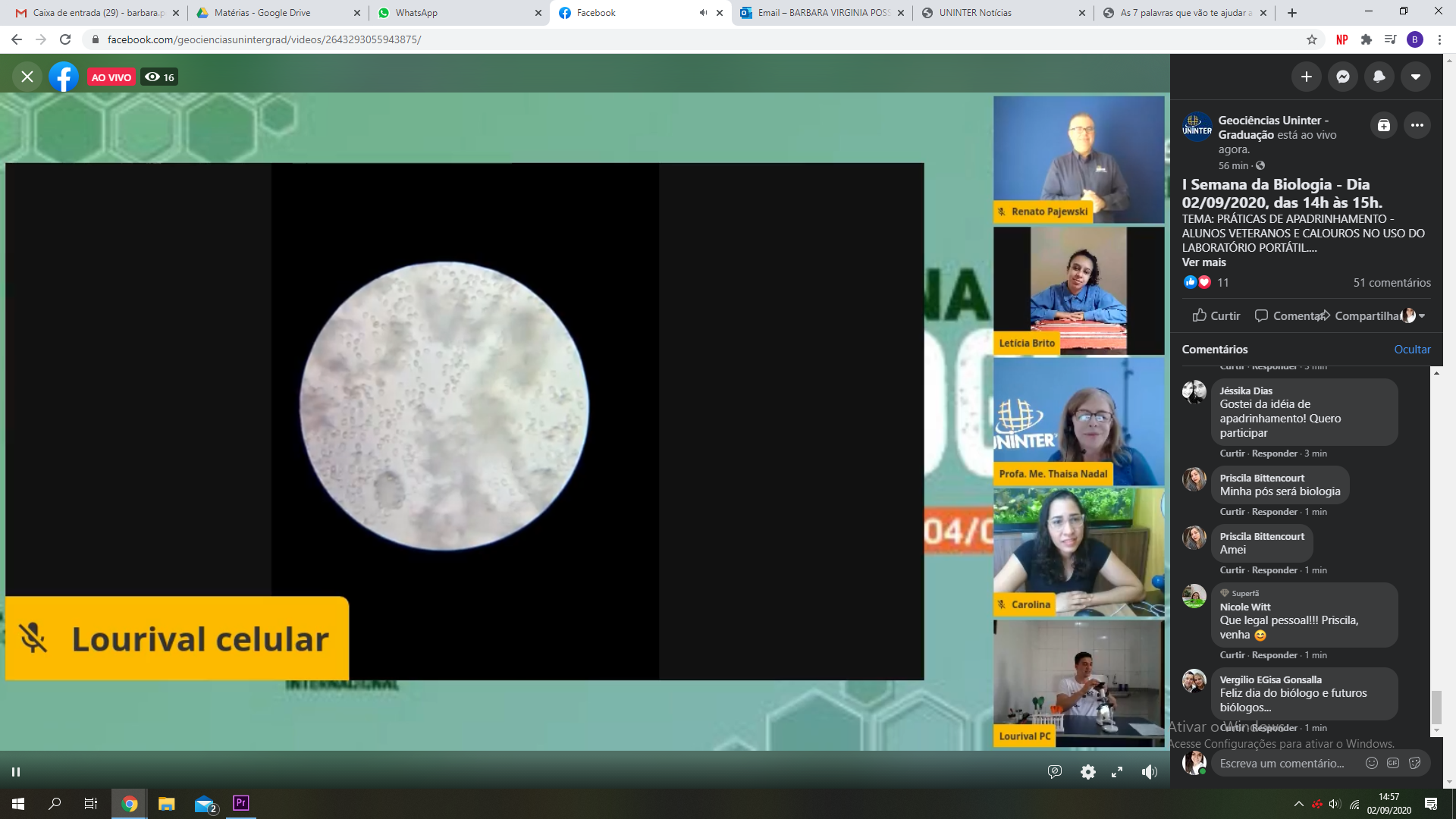
Task: Click the emoji icon in comment box
Action: (x=1371, y=764)
